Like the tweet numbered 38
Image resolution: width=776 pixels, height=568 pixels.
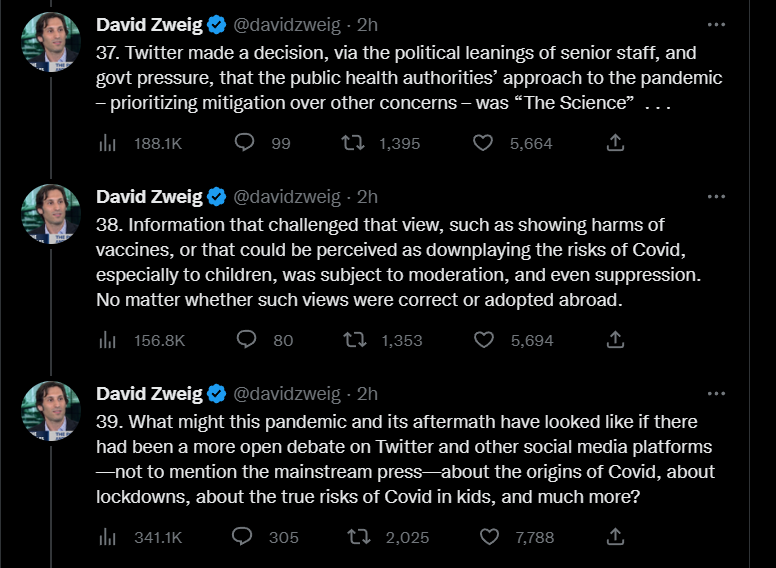[x=484, y=340]
